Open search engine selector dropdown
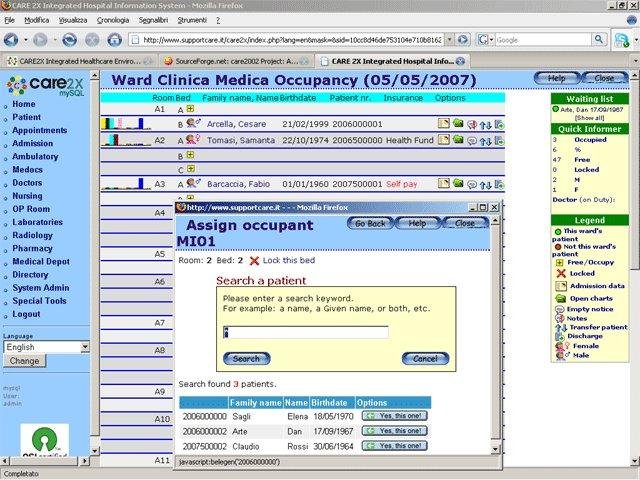The width and height of the screenshot is (640, 480). pyautogui.click(x=486, y=40)
